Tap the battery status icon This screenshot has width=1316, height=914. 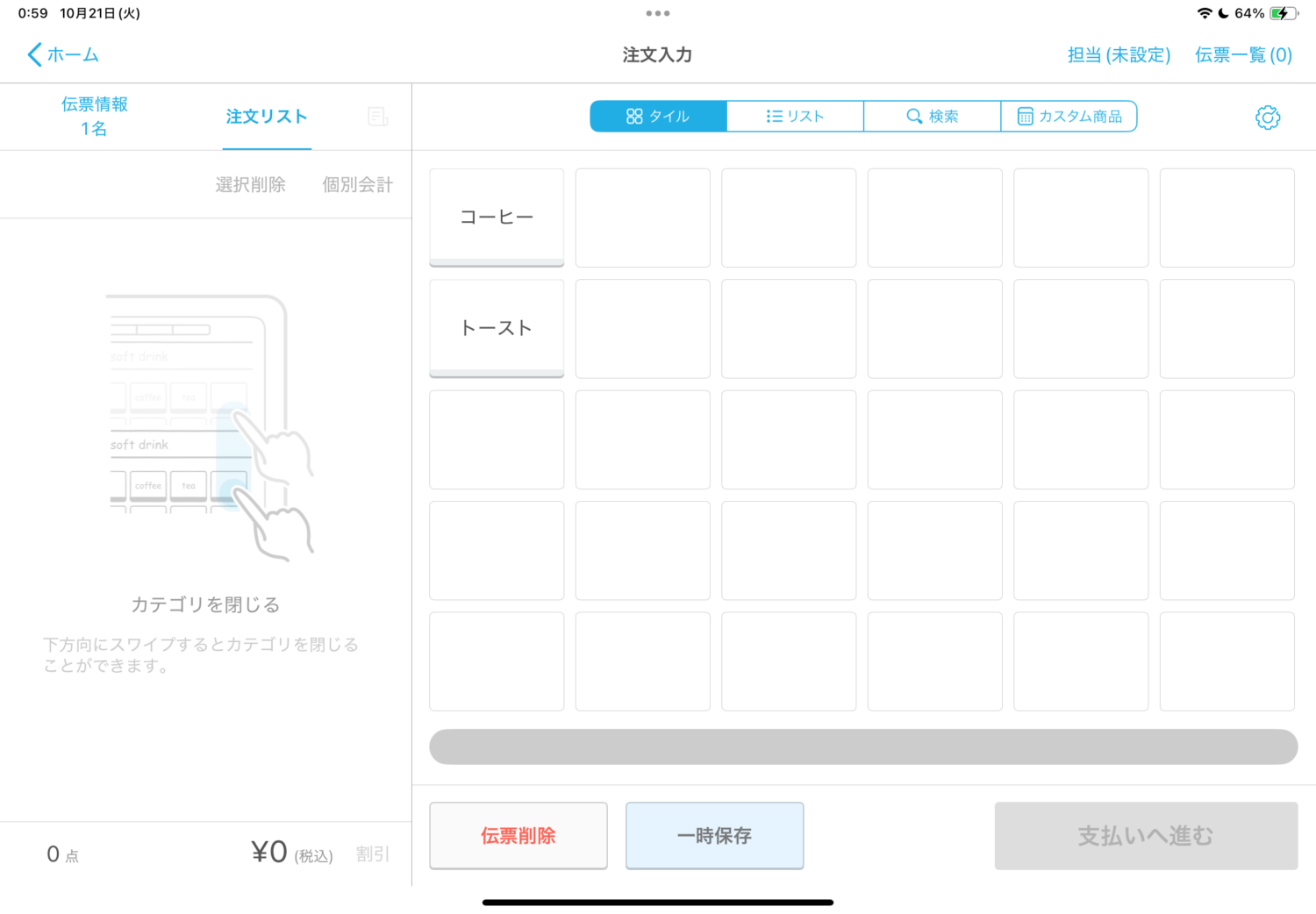1283,13
